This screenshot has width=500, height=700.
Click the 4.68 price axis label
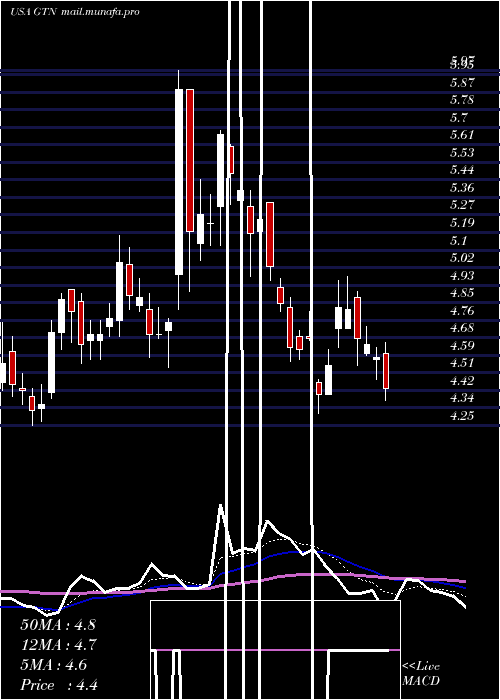[x=462, y=328]
